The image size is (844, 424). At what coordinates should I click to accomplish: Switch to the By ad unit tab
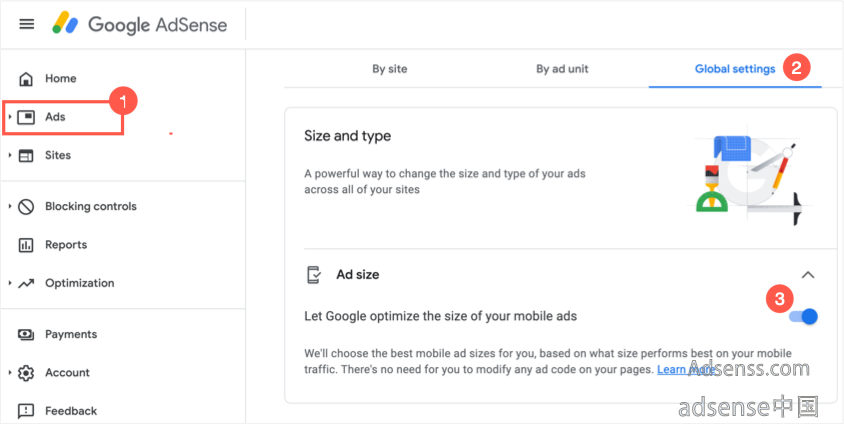pos(562,69)
